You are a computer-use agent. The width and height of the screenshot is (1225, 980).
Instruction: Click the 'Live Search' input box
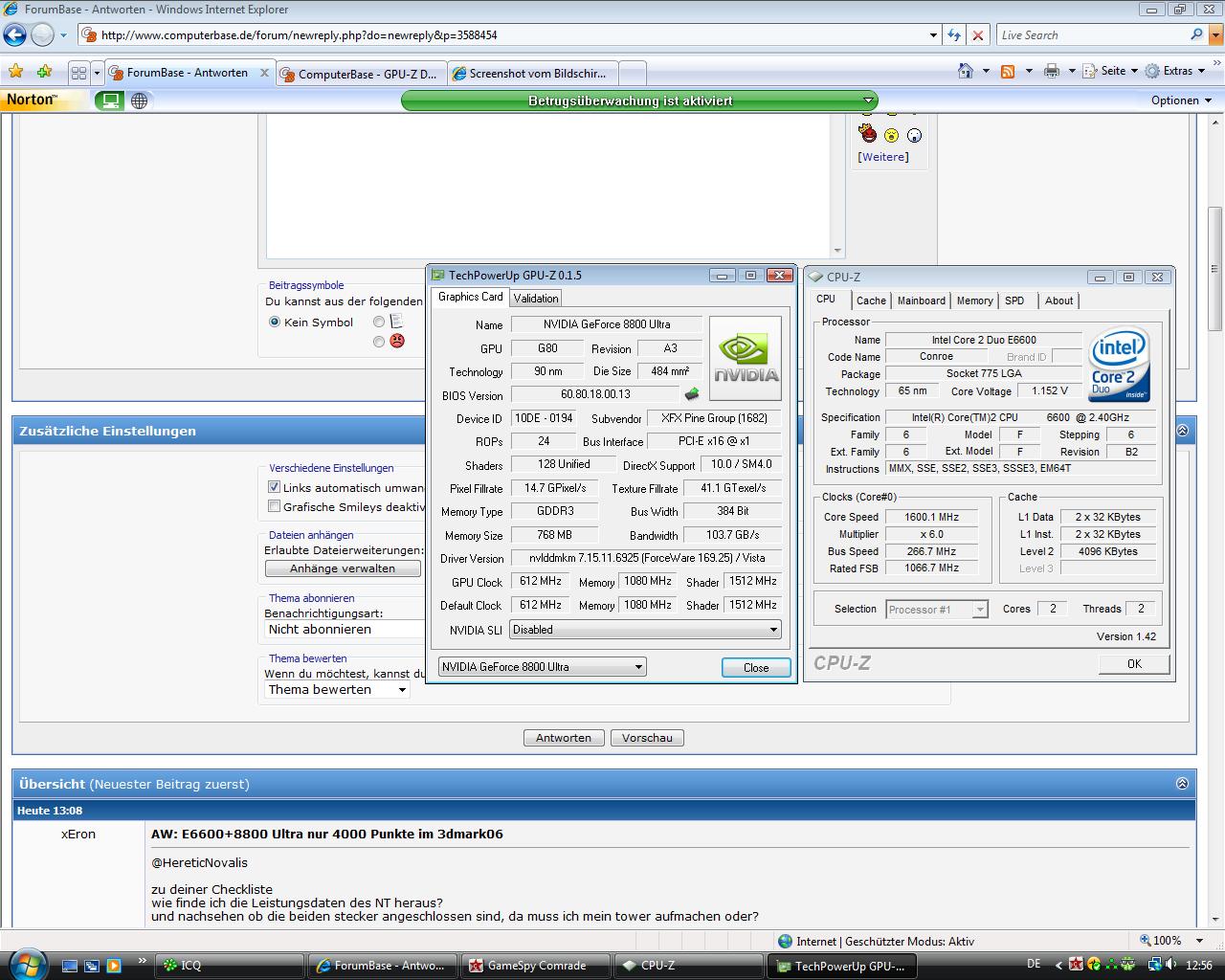[x=1091, y=35]
